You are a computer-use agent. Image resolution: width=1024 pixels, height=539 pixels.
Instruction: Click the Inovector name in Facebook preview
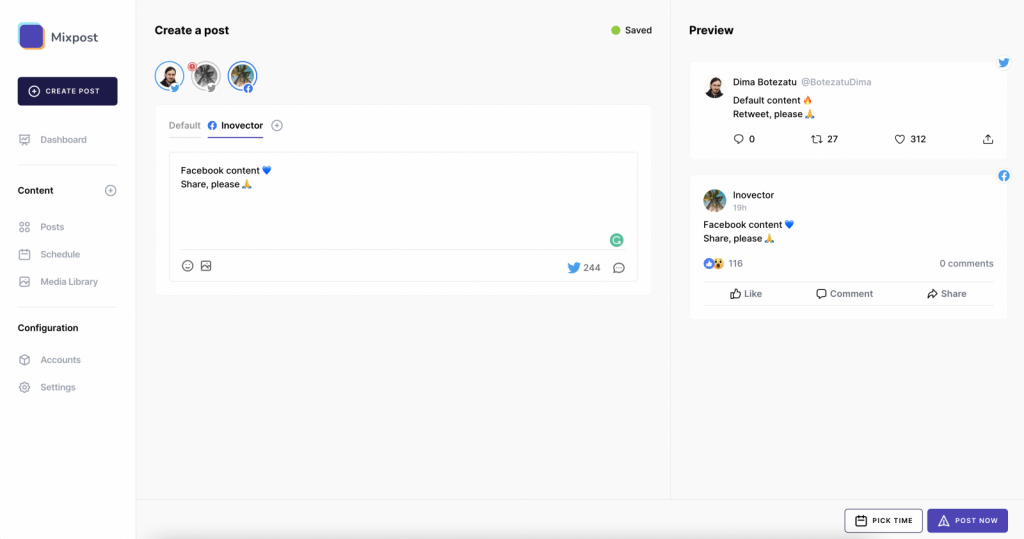[753, 195]
